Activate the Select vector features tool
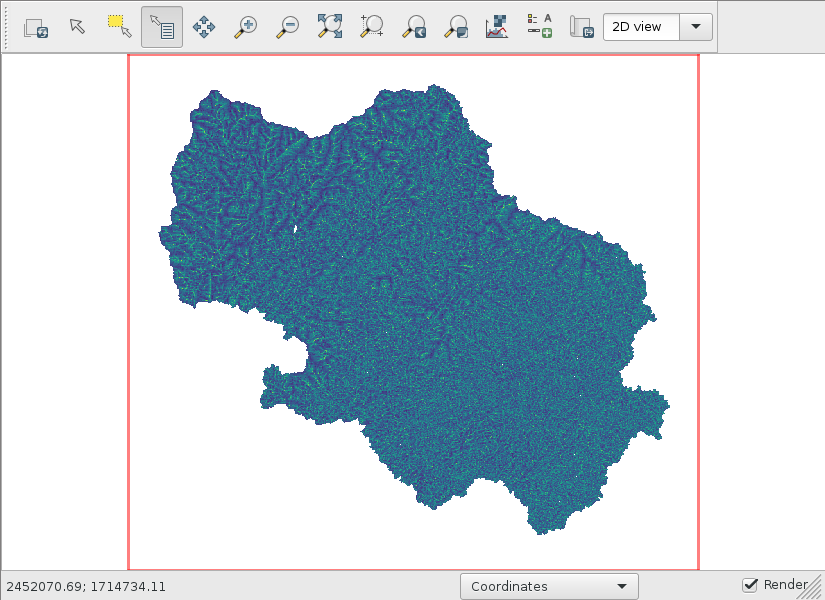Viewport: 825px width, 600px height. tap(120, 27)
